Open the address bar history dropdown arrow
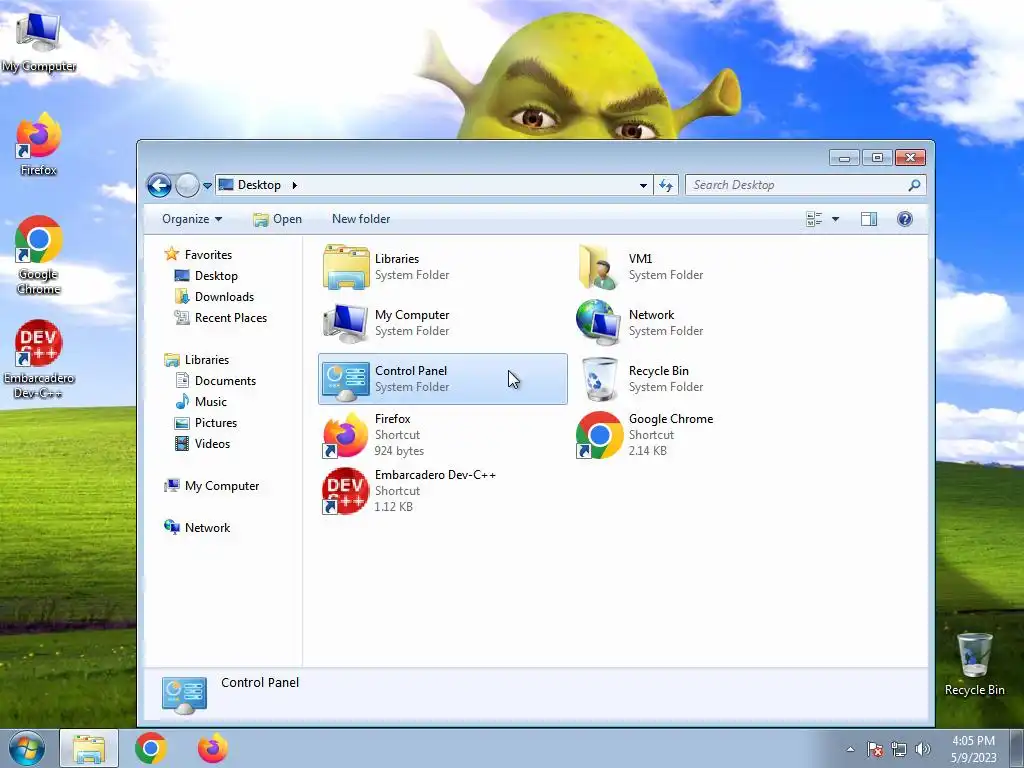The width and height of the screenshot is (1024, 768). coord(643,185)
